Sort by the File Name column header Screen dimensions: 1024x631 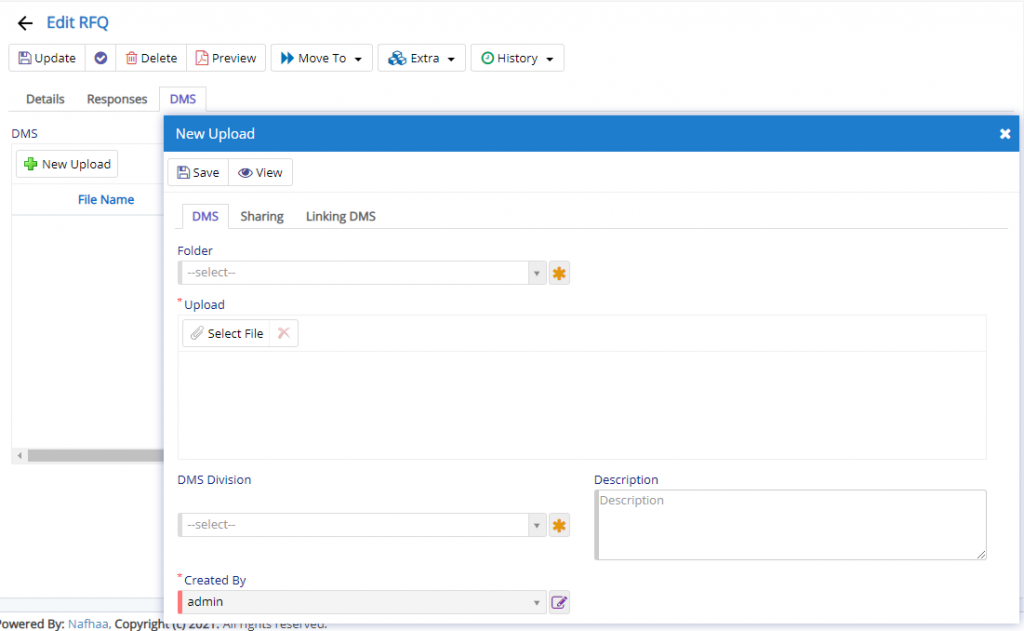[x=106, y=200]
